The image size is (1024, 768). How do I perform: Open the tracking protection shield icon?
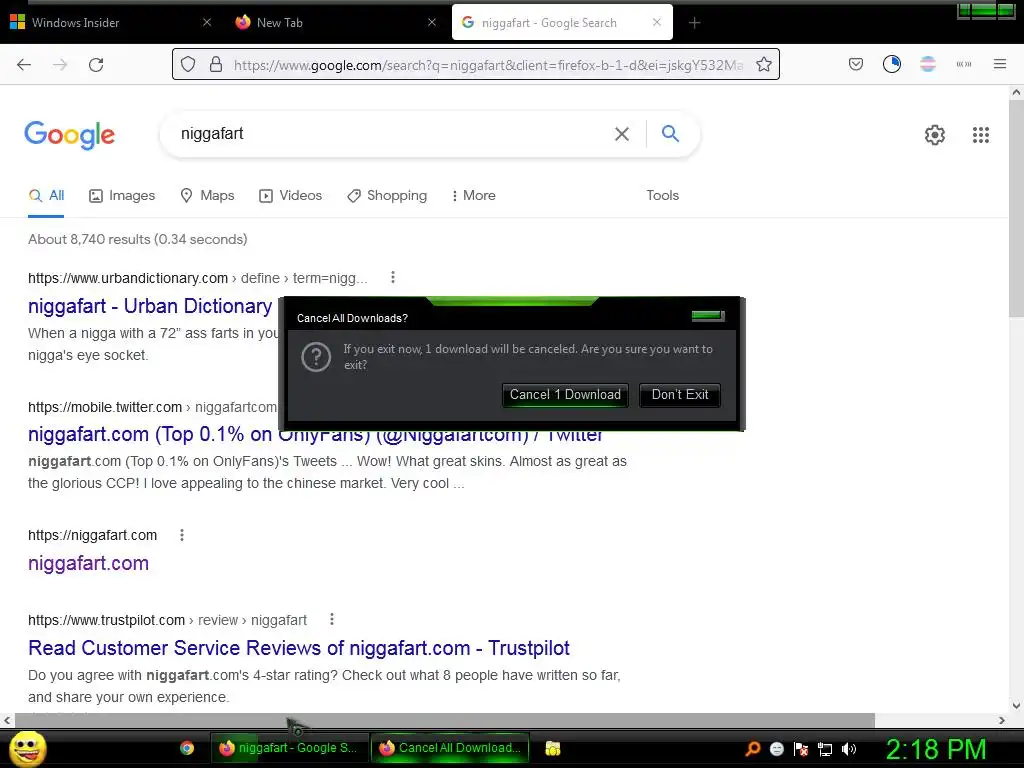click(188, 65)
